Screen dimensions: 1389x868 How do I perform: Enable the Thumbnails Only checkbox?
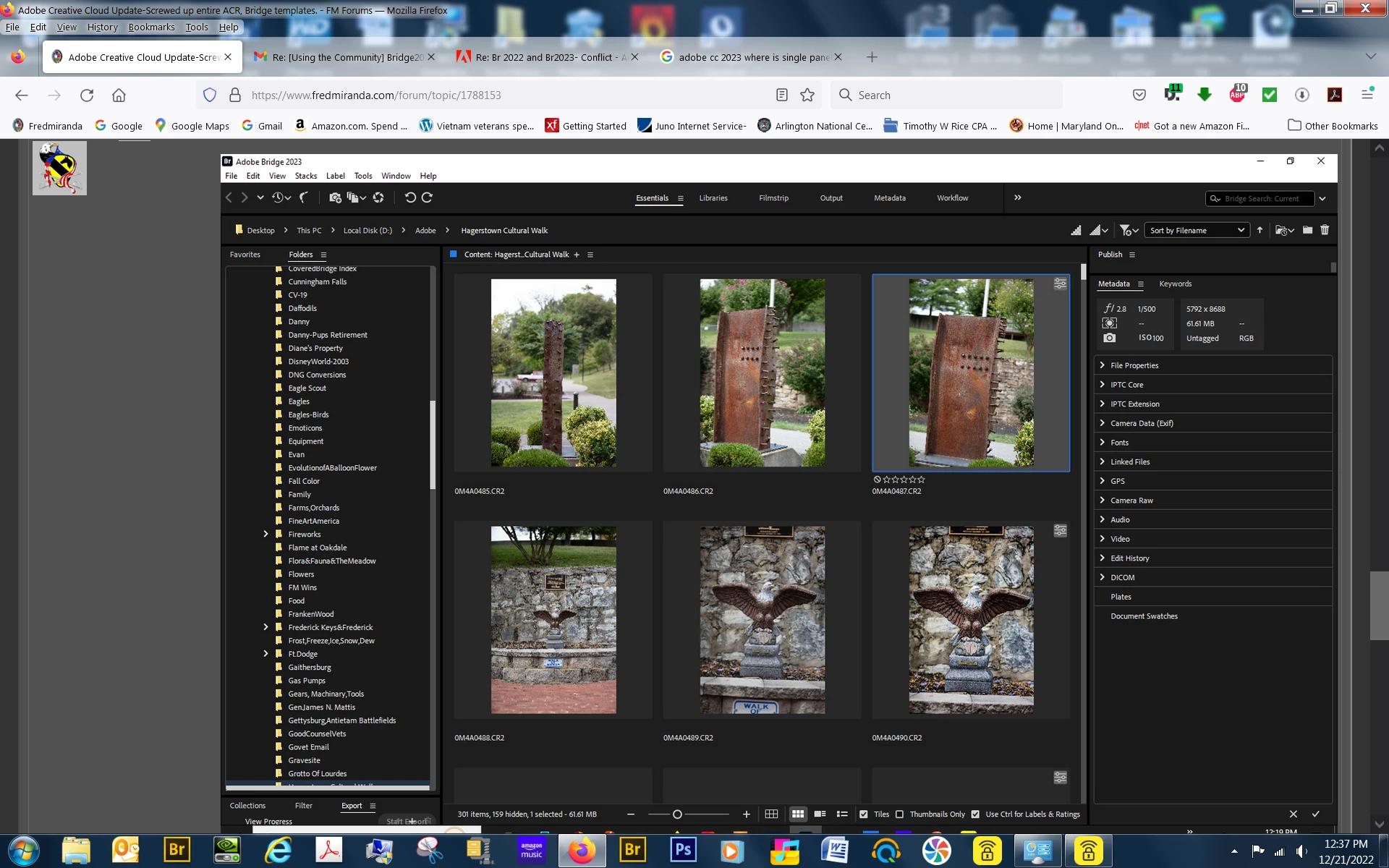click(899, 814)
